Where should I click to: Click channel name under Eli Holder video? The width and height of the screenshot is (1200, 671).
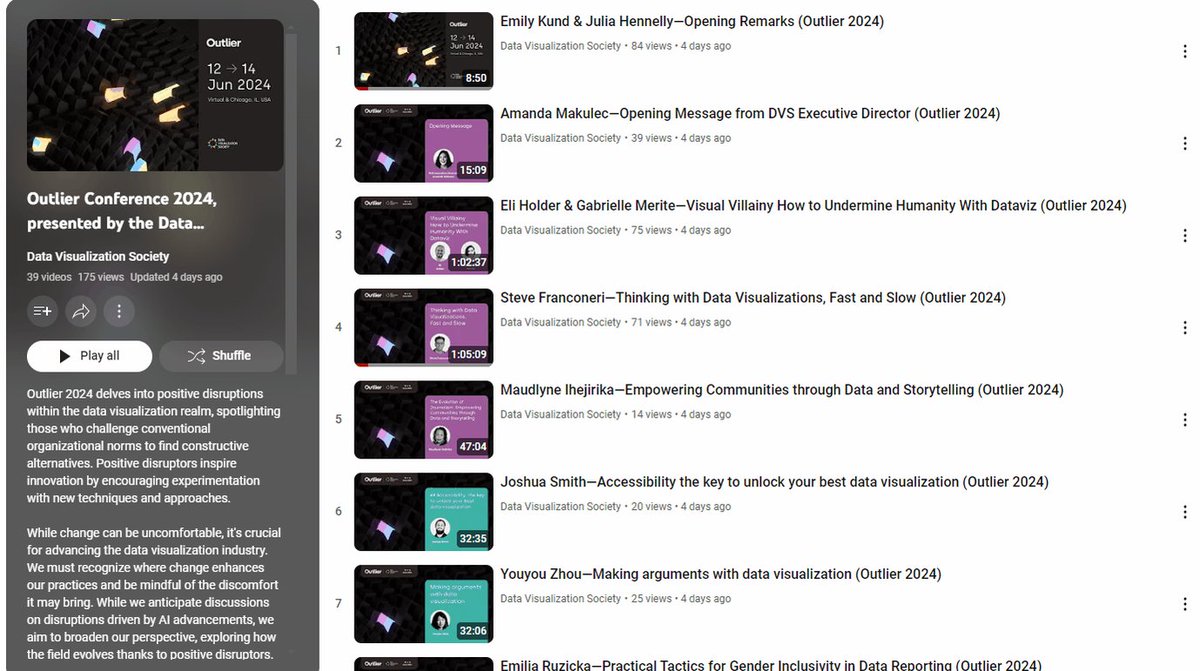click(x=561, y=230)
